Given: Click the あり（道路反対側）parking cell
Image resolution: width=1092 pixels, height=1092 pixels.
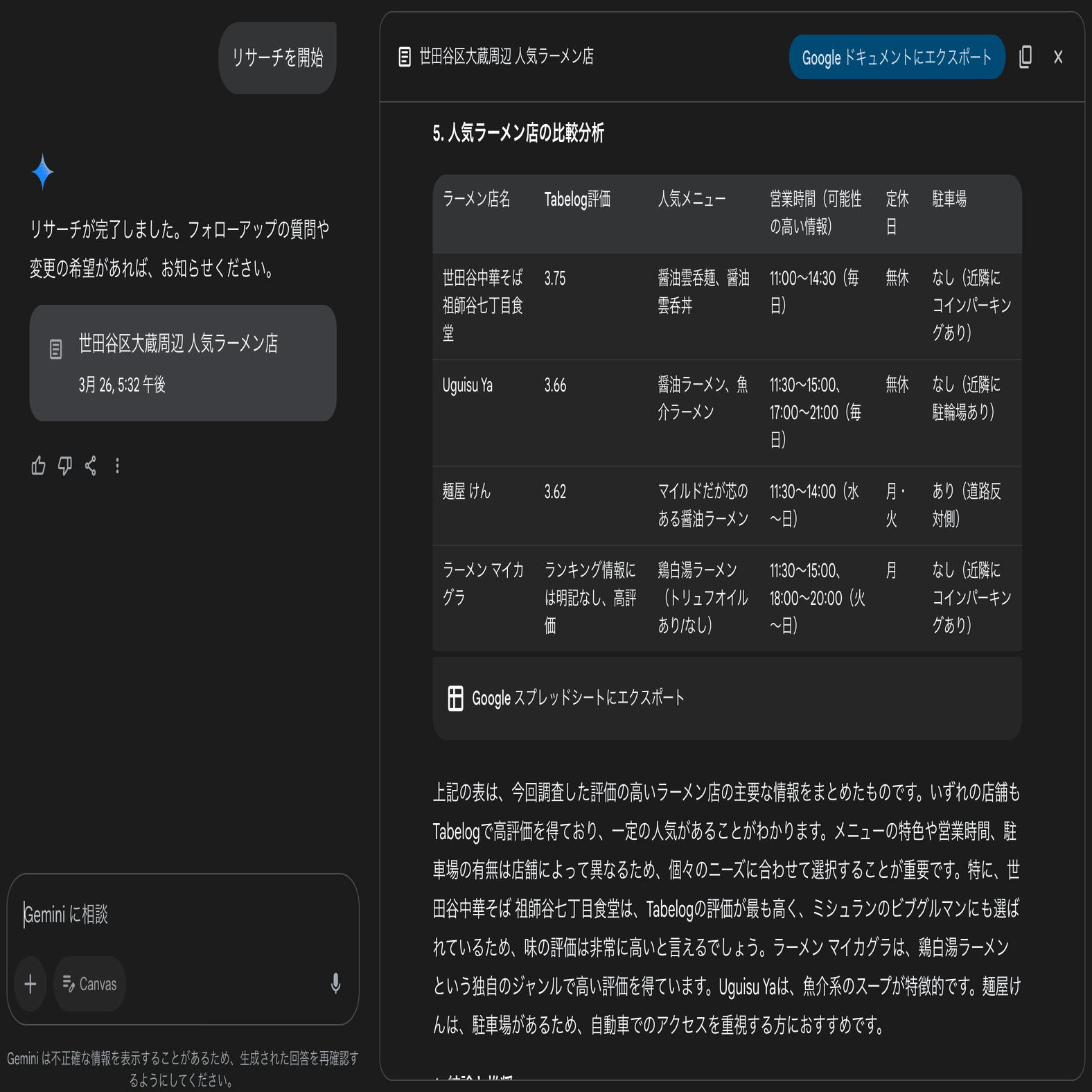Looking at the screenshot, I should coord(966,505).
